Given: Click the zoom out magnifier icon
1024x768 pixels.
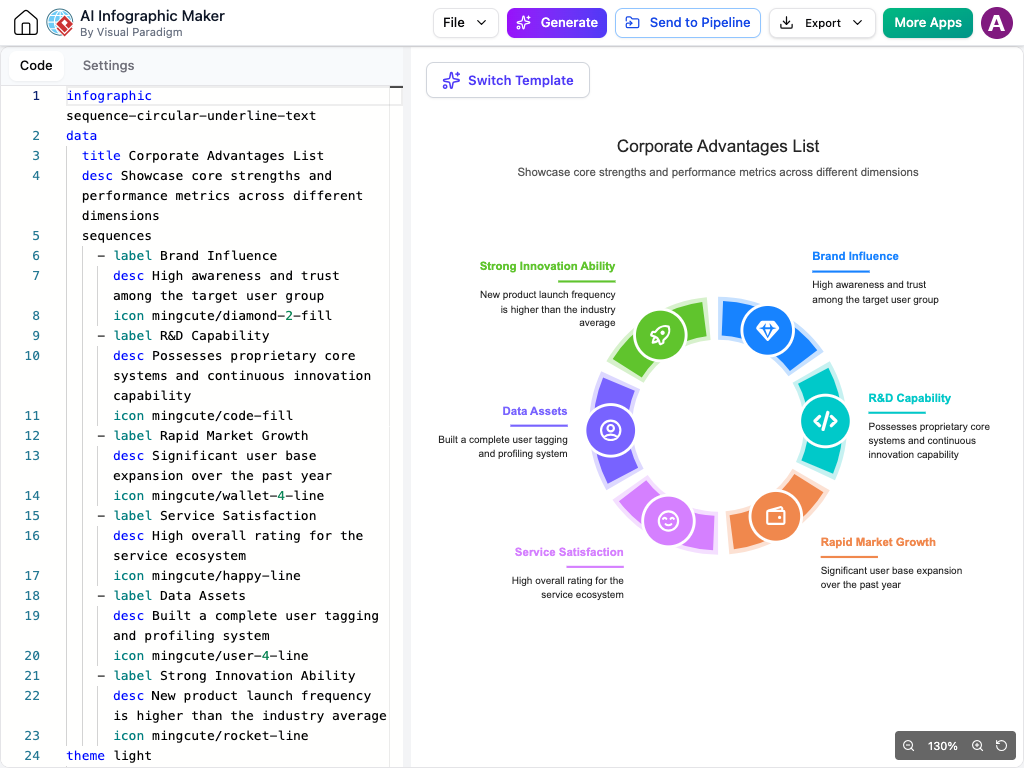Looking at the screenshot, I should click(x=908, y=746).
